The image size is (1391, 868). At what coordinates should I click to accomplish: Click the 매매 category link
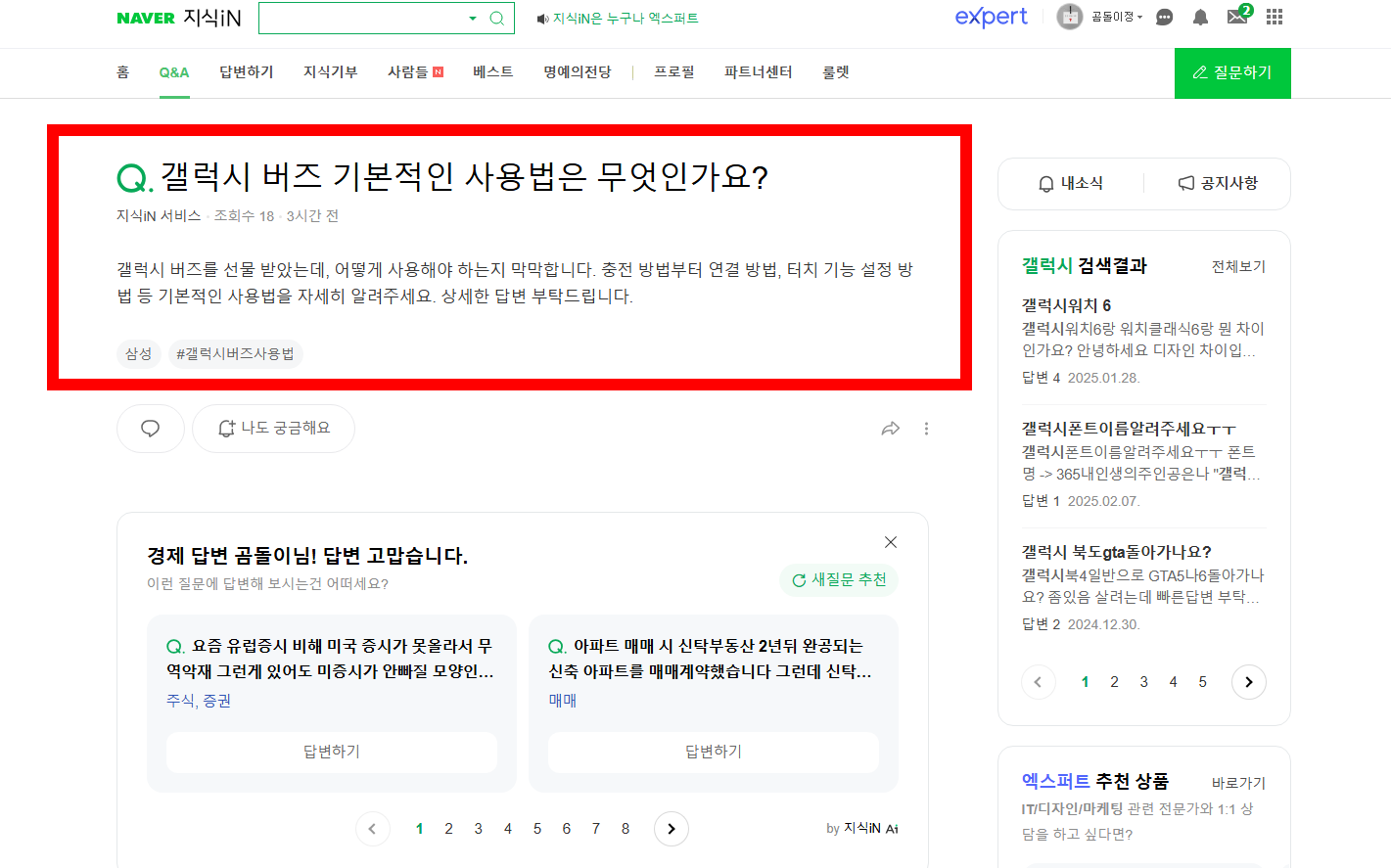pos(563,701)
